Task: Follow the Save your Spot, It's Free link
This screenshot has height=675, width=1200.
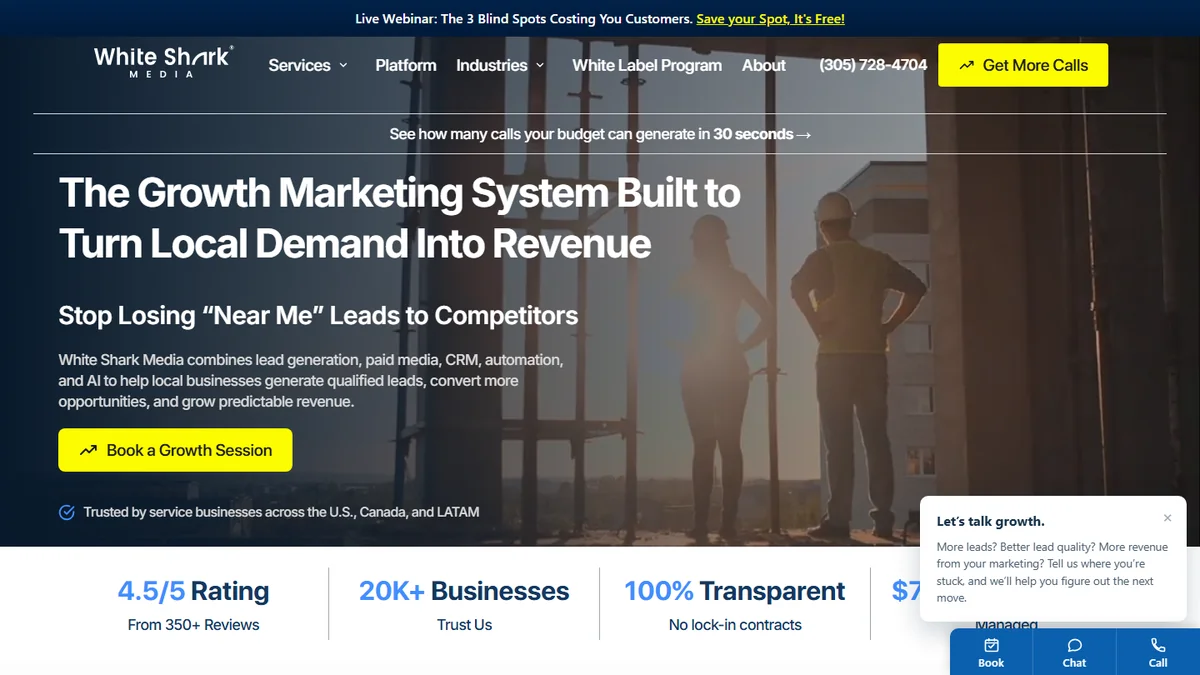Action: point(771,19)
